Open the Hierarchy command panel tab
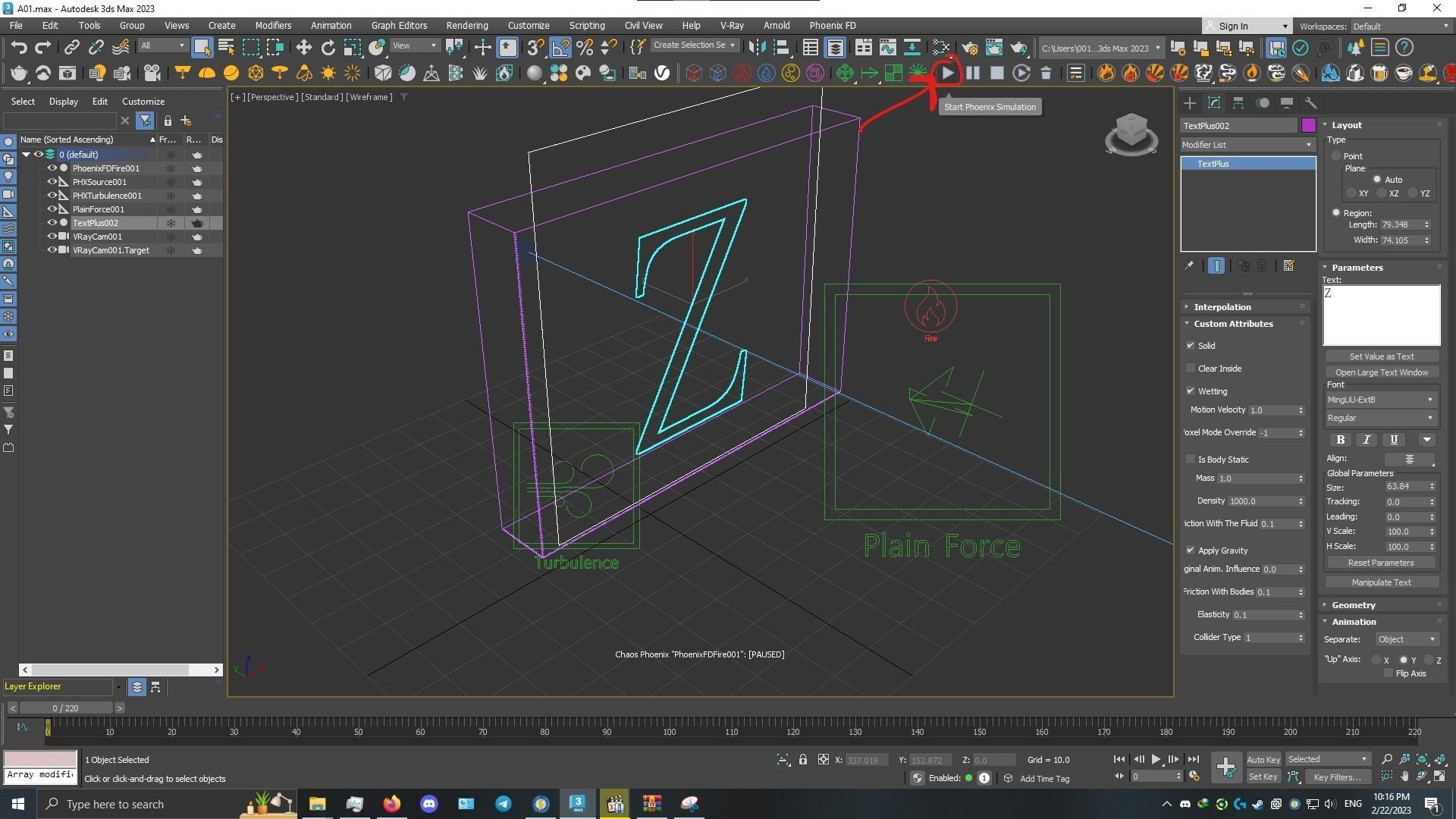1456x819 pixels. pos(1238,102)
